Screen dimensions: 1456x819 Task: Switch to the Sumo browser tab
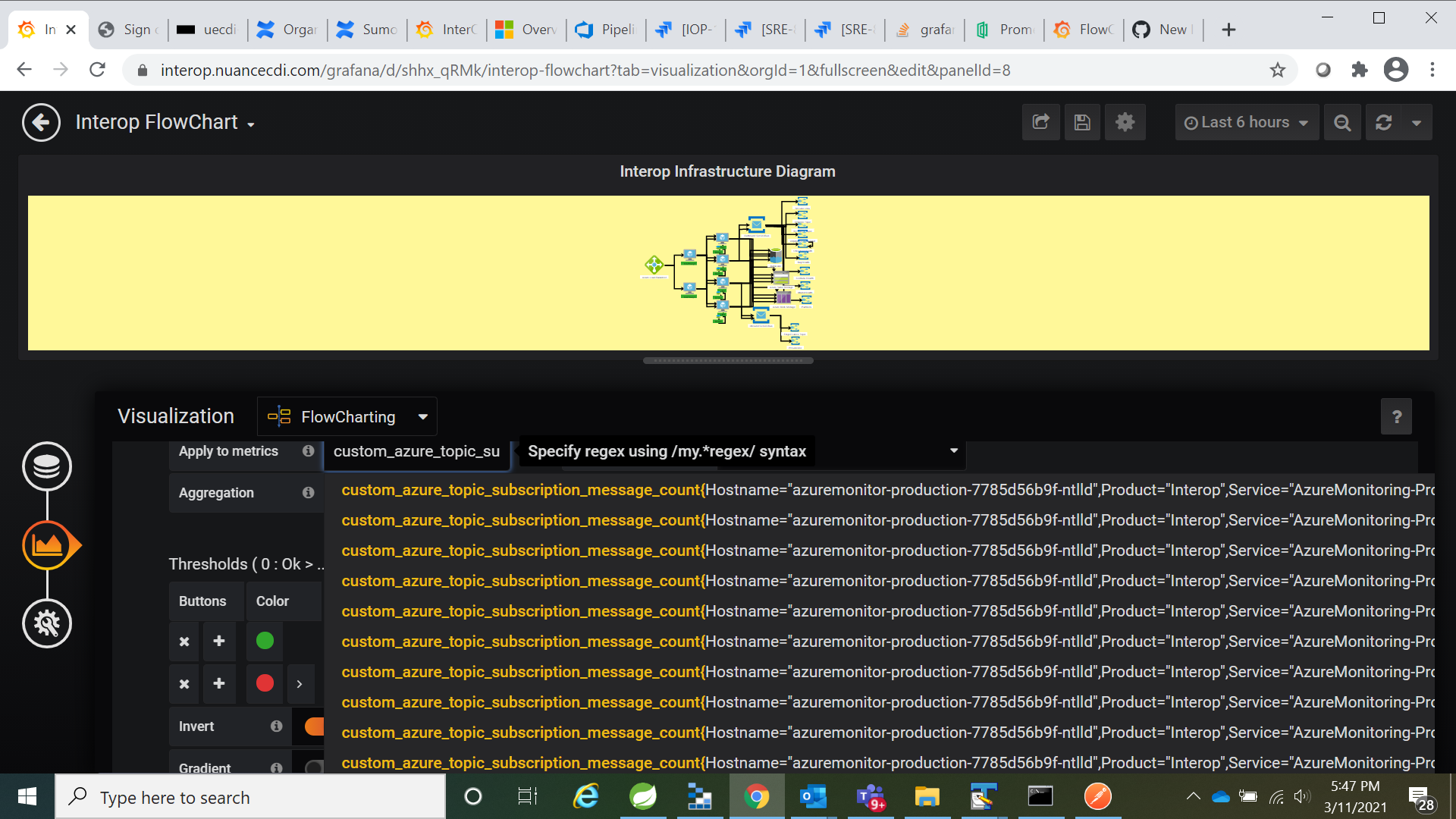366,29
